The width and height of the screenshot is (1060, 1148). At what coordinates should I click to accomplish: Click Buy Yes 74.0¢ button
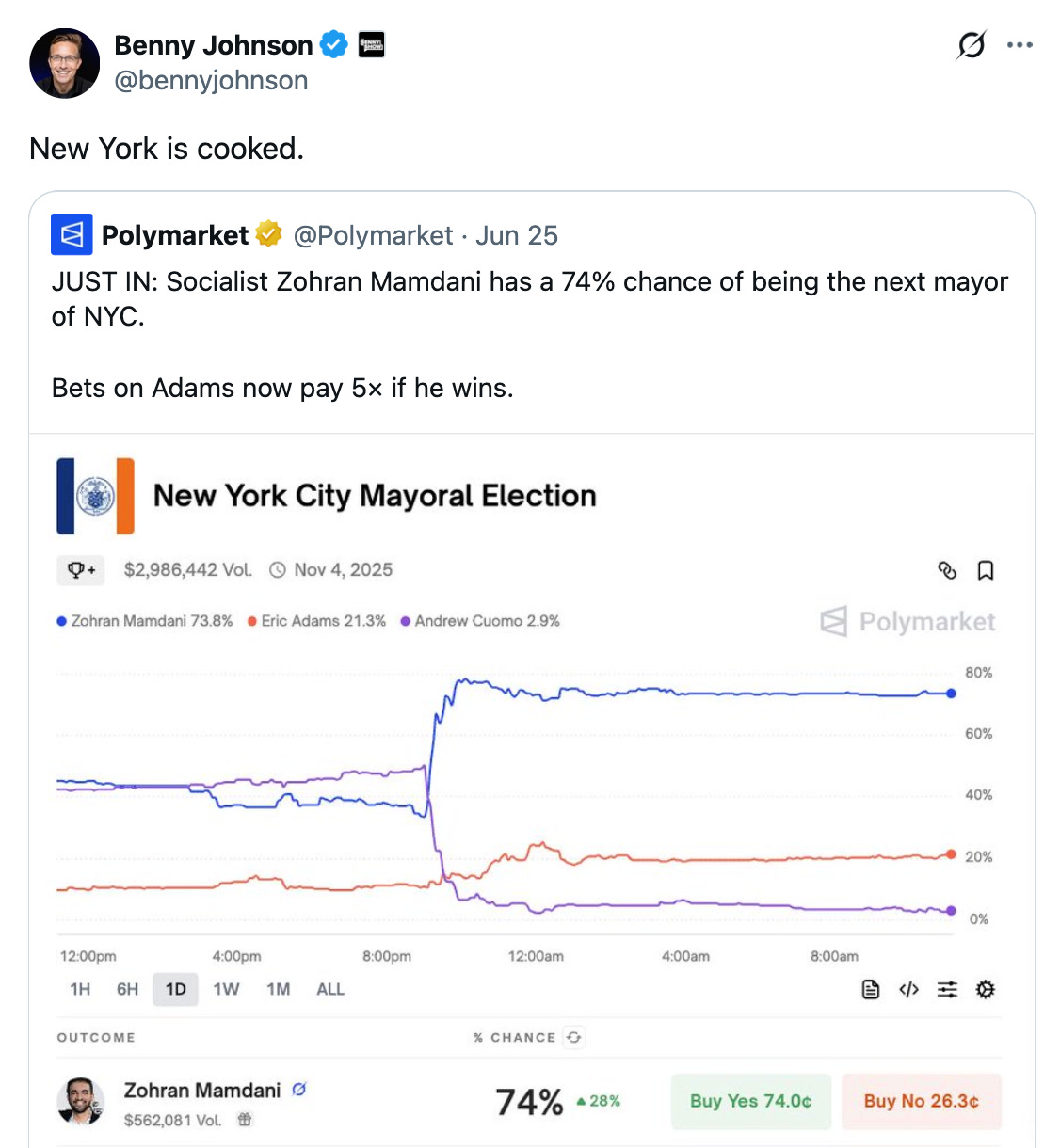click(x=751, y=1101)
